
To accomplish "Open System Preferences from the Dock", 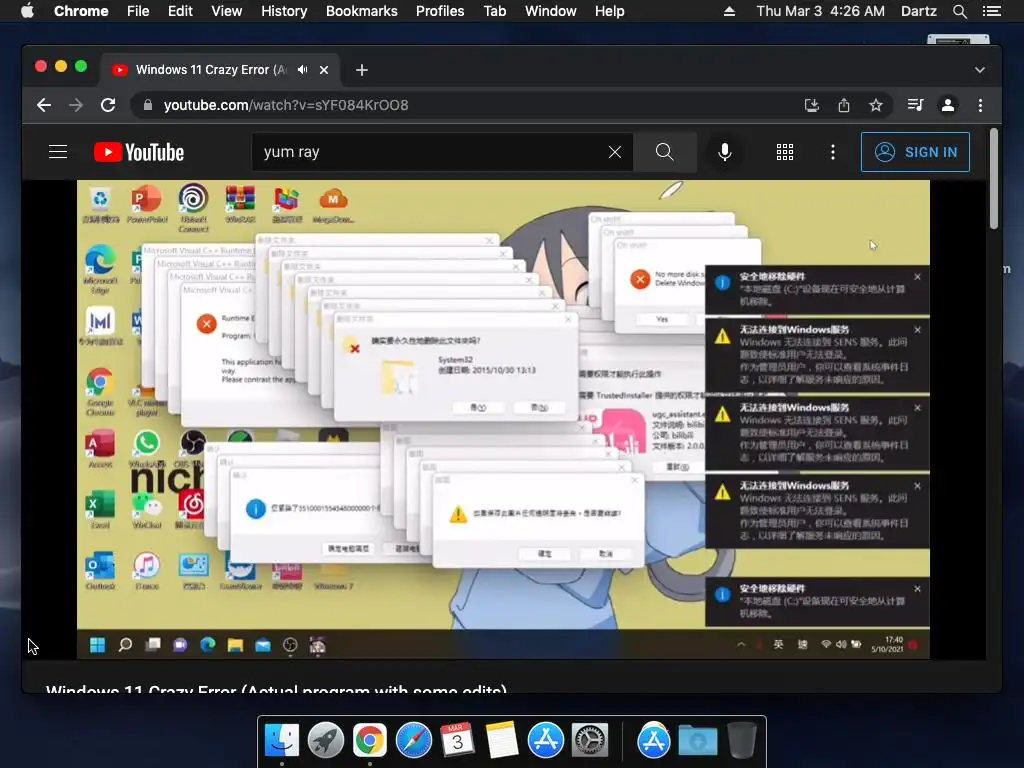I will tap(590, 741).
